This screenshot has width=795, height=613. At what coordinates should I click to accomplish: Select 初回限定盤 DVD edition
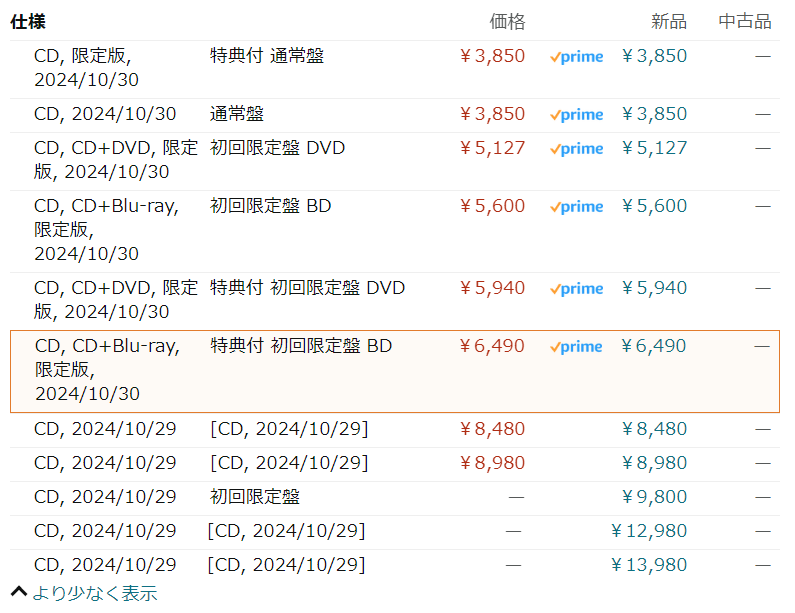277,148
